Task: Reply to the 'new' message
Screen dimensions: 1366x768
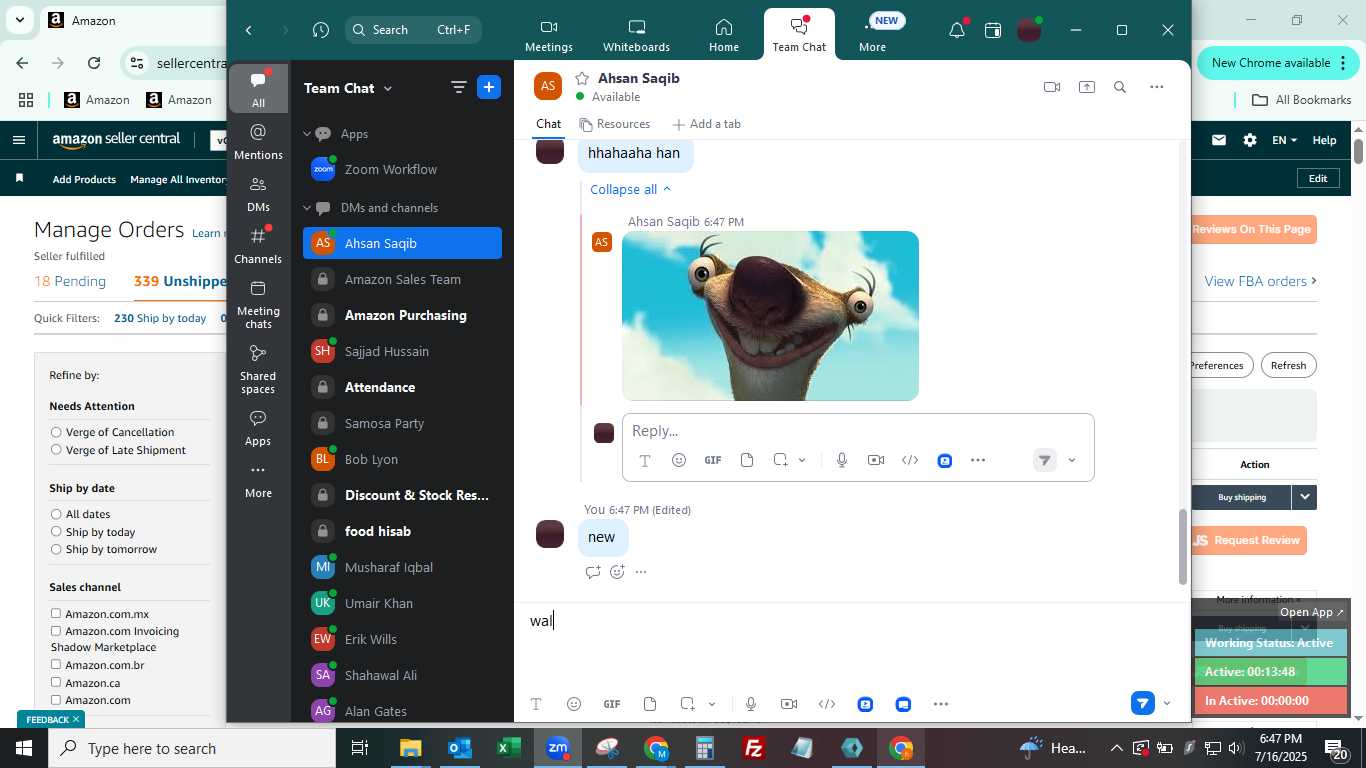Action: click(593, 572)
